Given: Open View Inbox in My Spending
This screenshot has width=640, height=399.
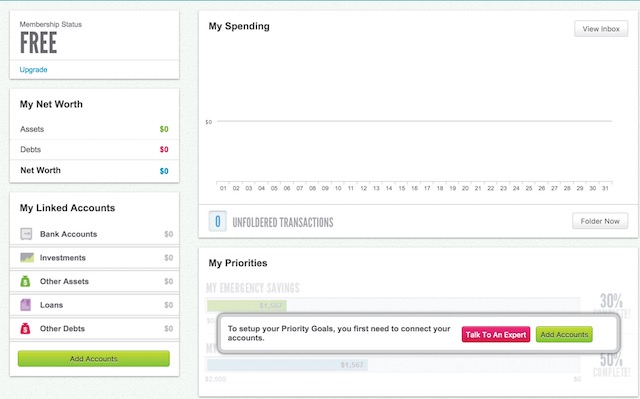Looking at the screenshot, I should [601, 29].
